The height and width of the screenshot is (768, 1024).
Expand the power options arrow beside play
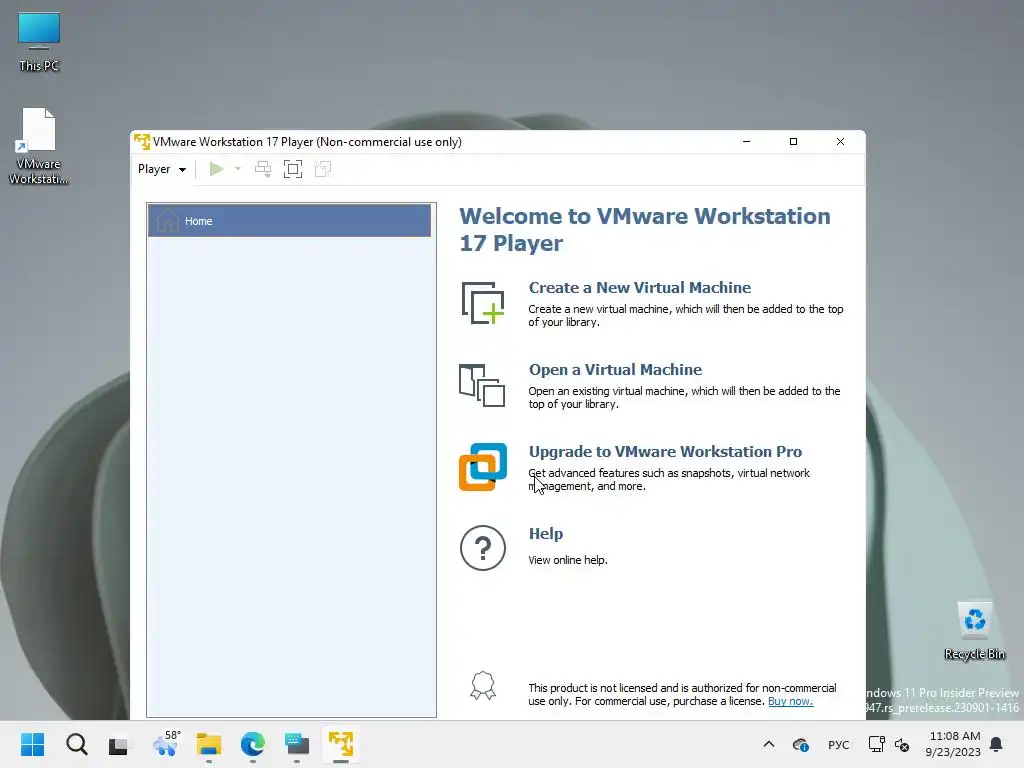(238, 169)
